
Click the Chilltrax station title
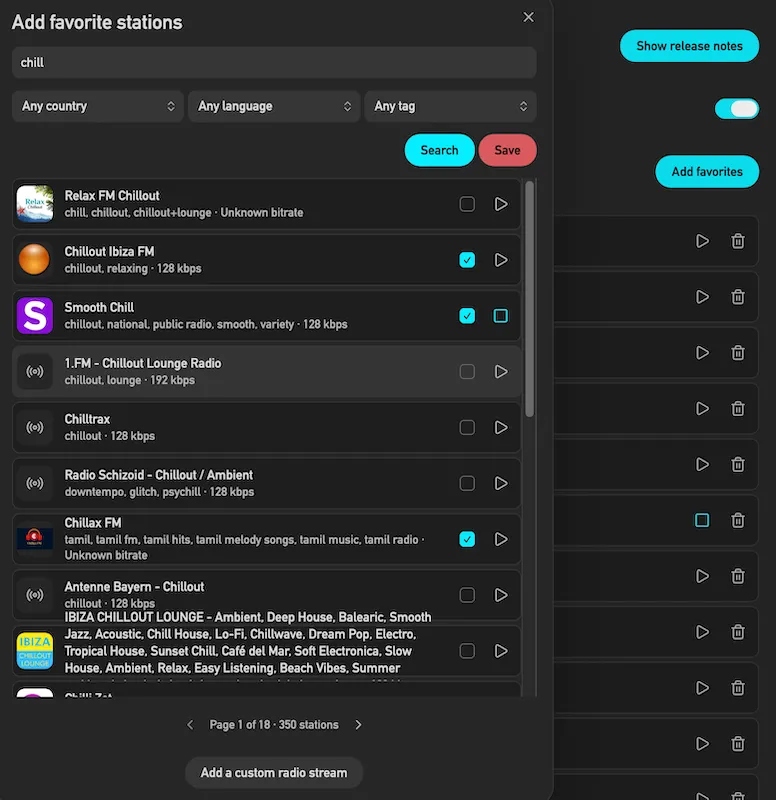pos(87,419)
